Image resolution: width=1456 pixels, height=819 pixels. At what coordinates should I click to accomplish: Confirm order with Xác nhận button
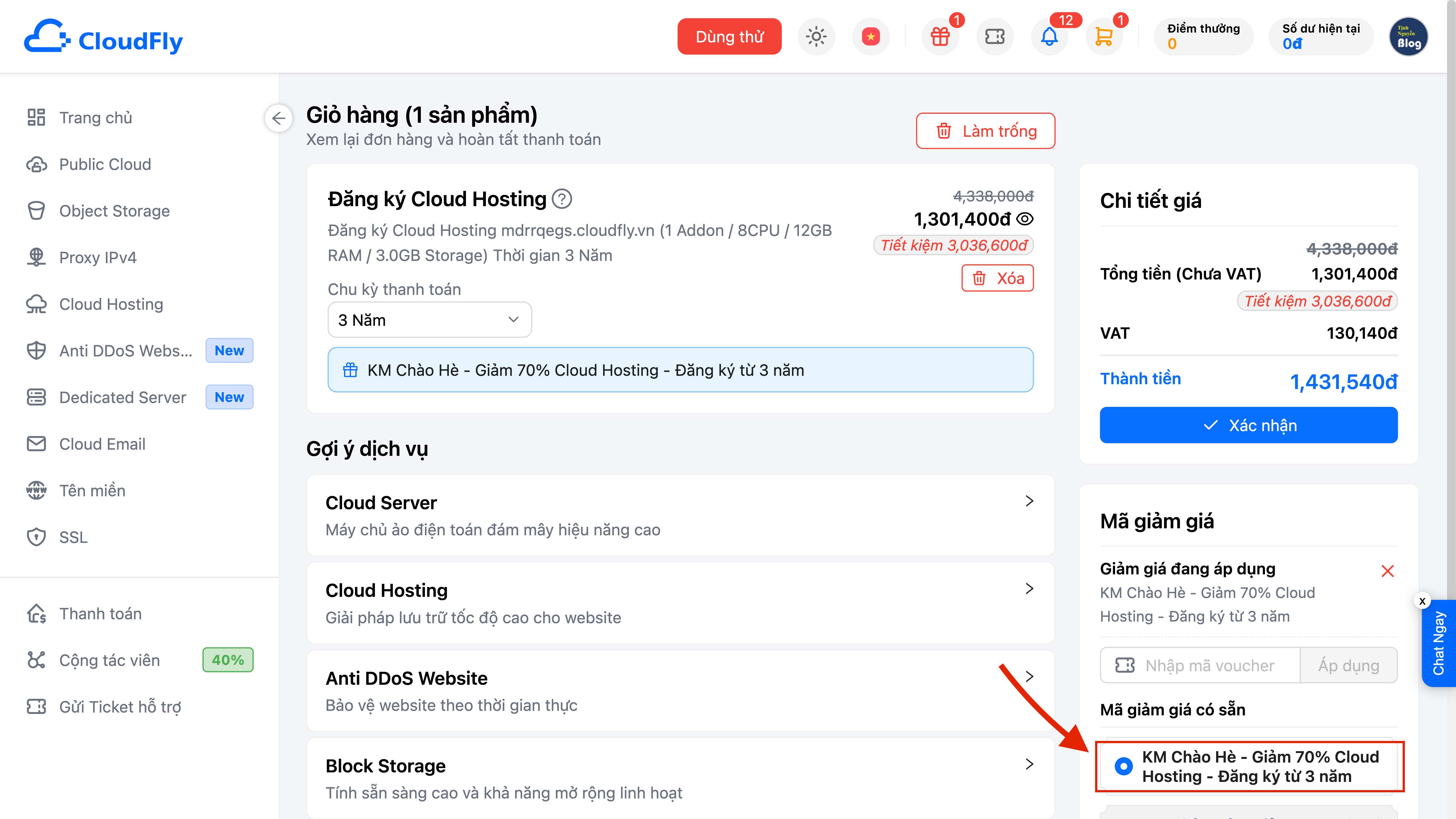1248,425
